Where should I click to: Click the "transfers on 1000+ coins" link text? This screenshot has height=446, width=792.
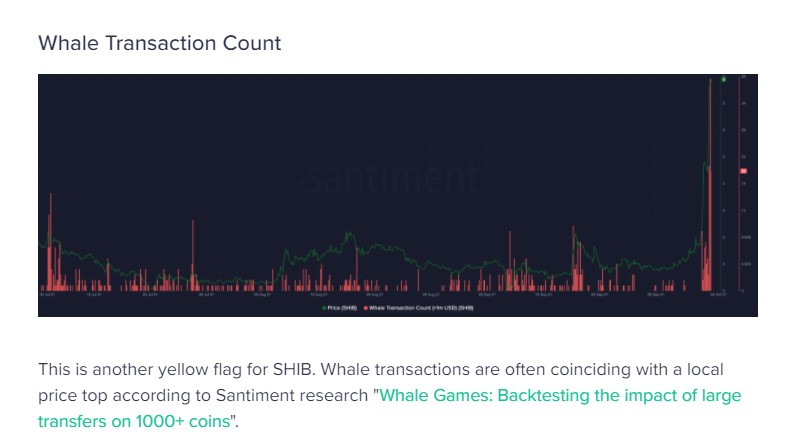click(x=134, y=421)
